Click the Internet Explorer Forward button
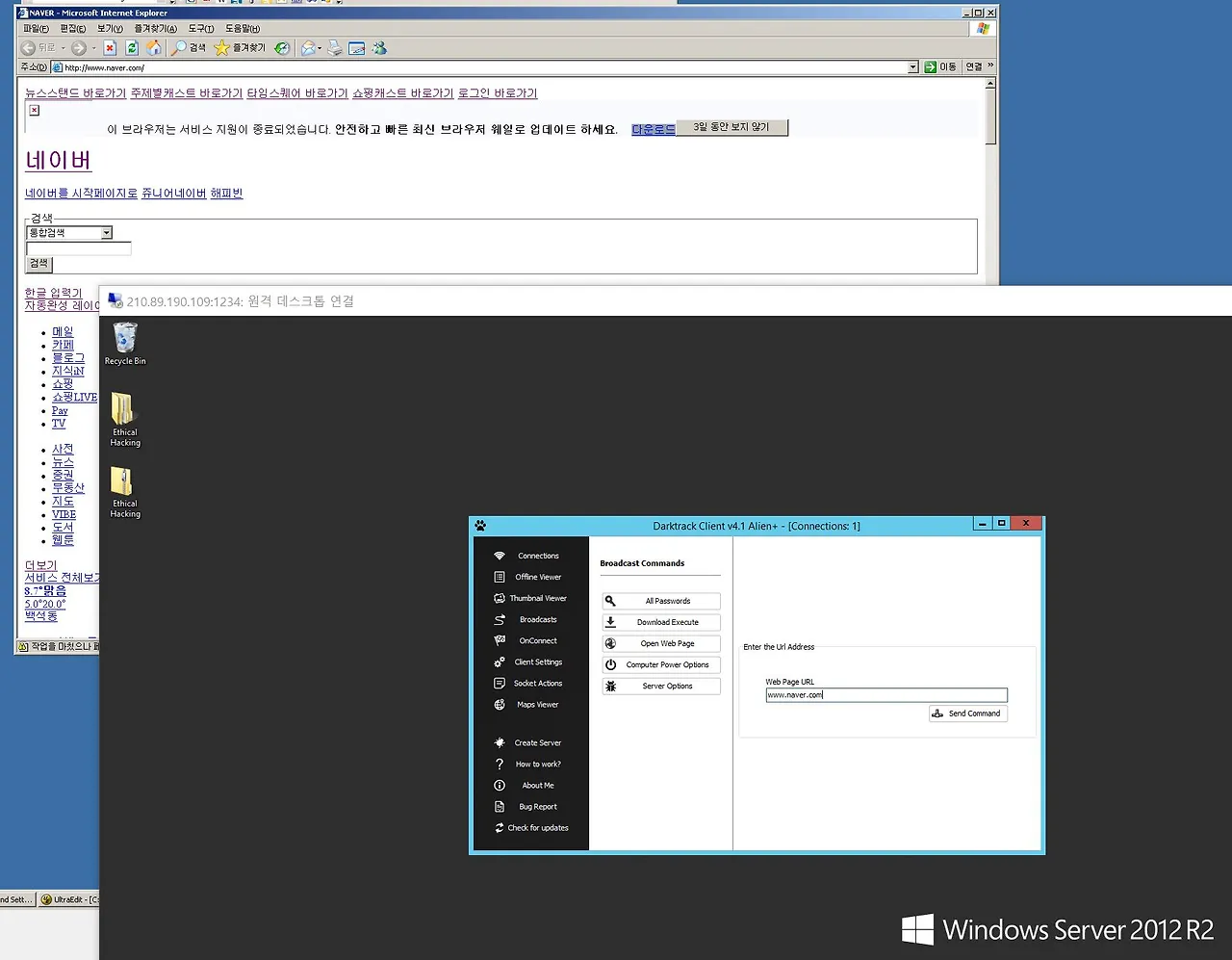Viewport: 1232px width, 960px height. pos(78,48)
